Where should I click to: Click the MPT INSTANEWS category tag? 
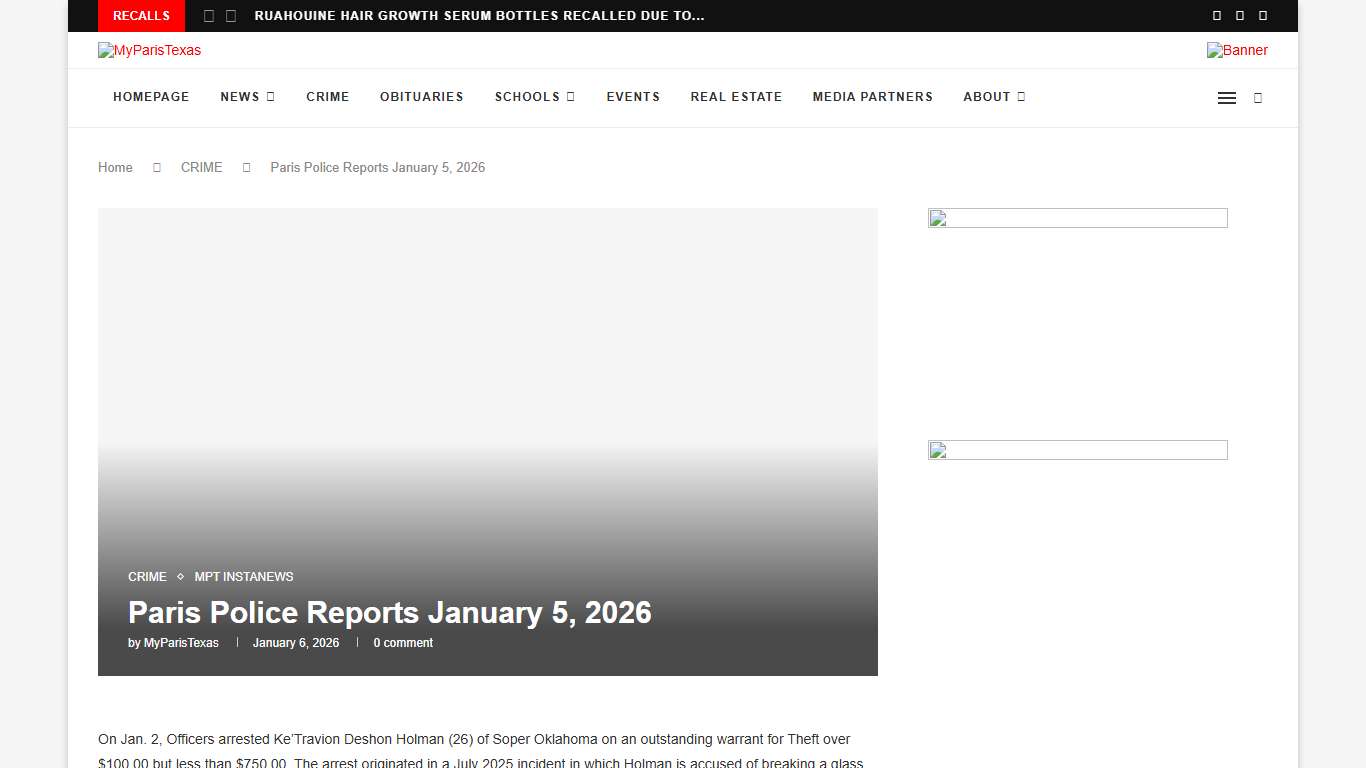coord(243,577)
